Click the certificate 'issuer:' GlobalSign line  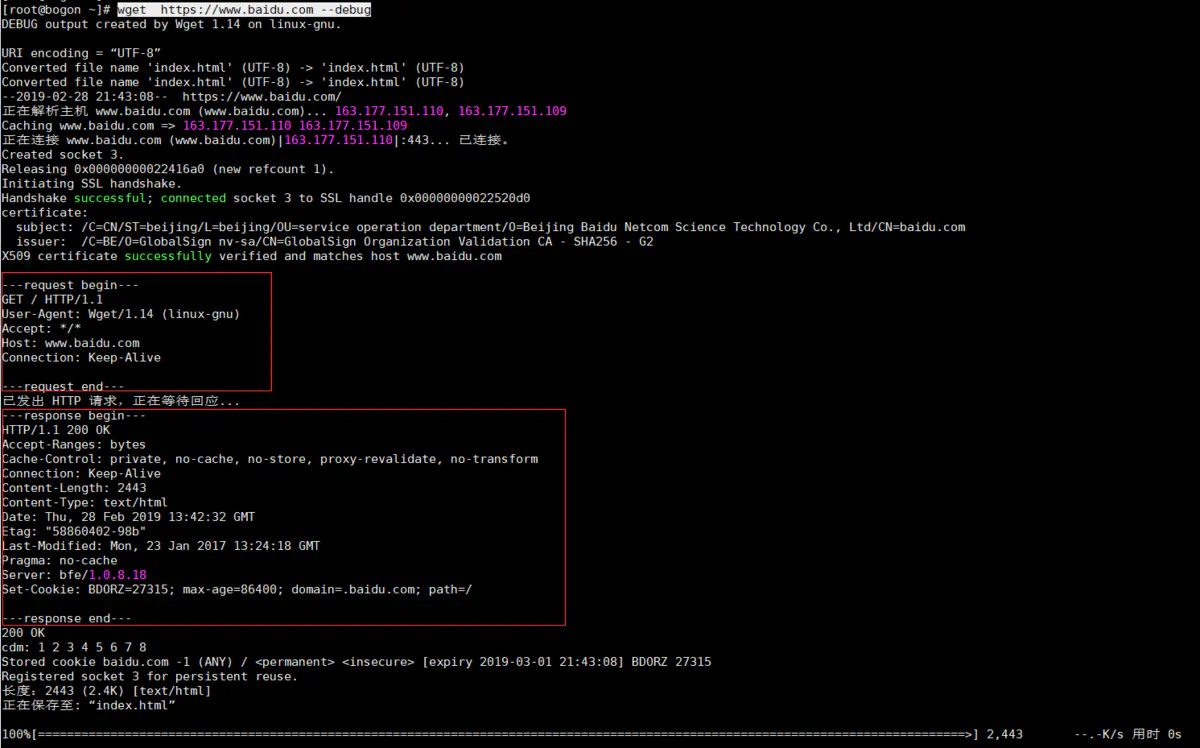pos(335,242)
